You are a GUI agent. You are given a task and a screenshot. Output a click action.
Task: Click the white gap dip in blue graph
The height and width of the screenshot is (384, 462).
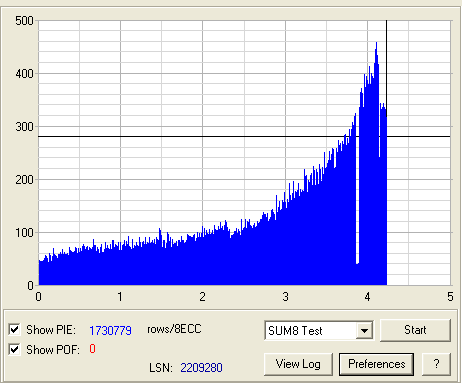coord(357,200)
